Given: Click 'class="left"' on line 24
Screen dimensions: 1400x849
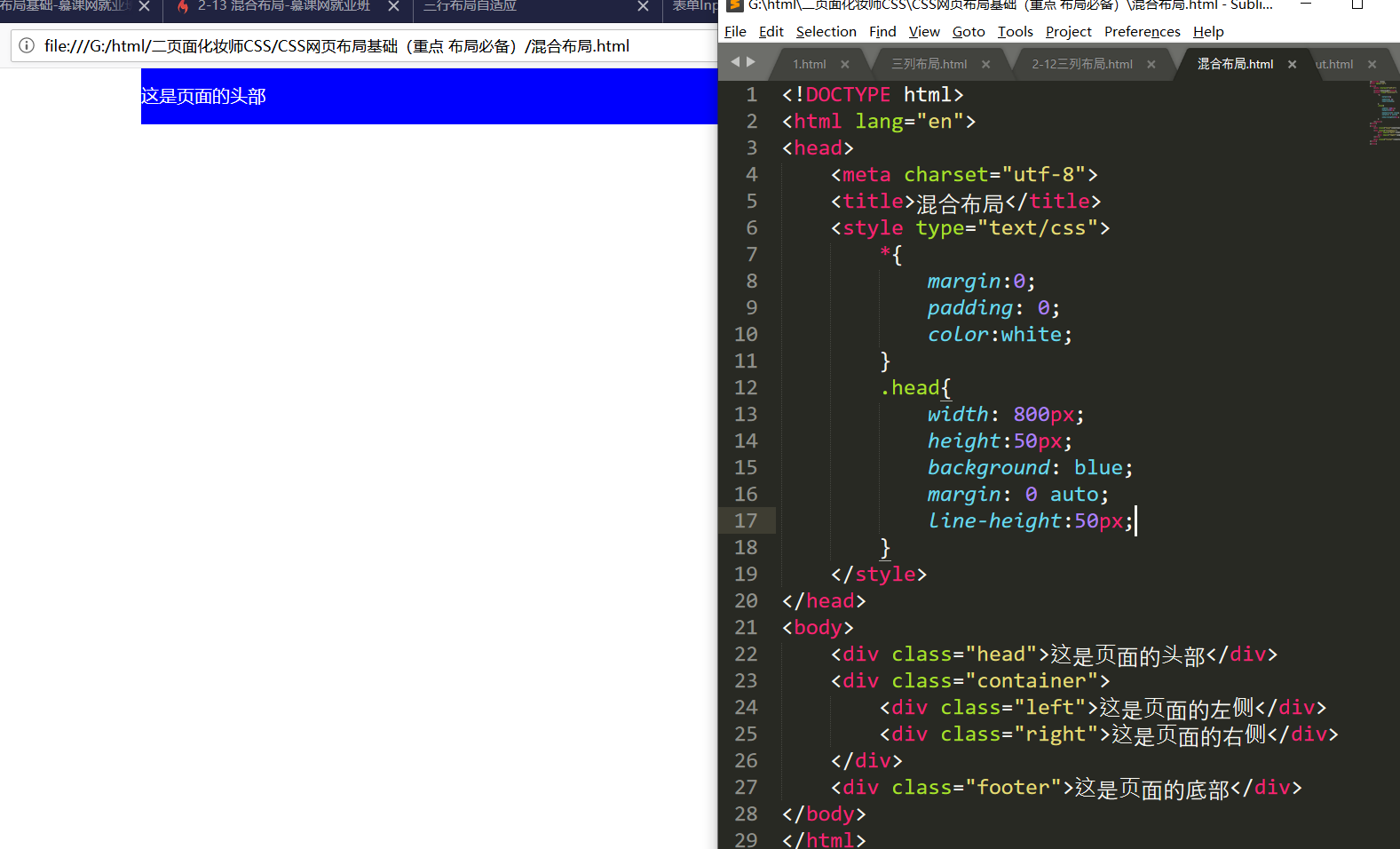Looking at the screenshot, I should coord(1019,708).
